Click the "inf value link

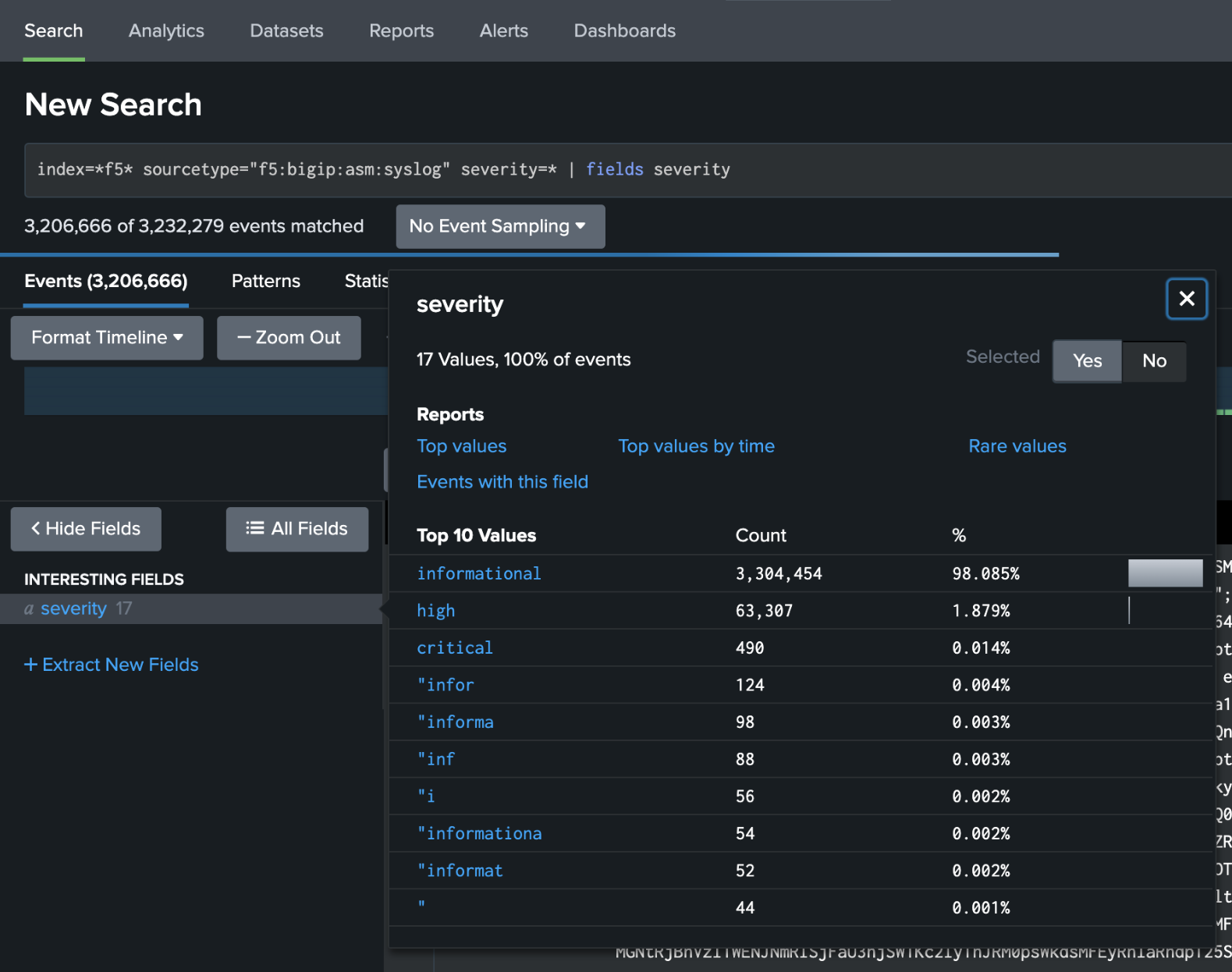[x=435, y=759]
